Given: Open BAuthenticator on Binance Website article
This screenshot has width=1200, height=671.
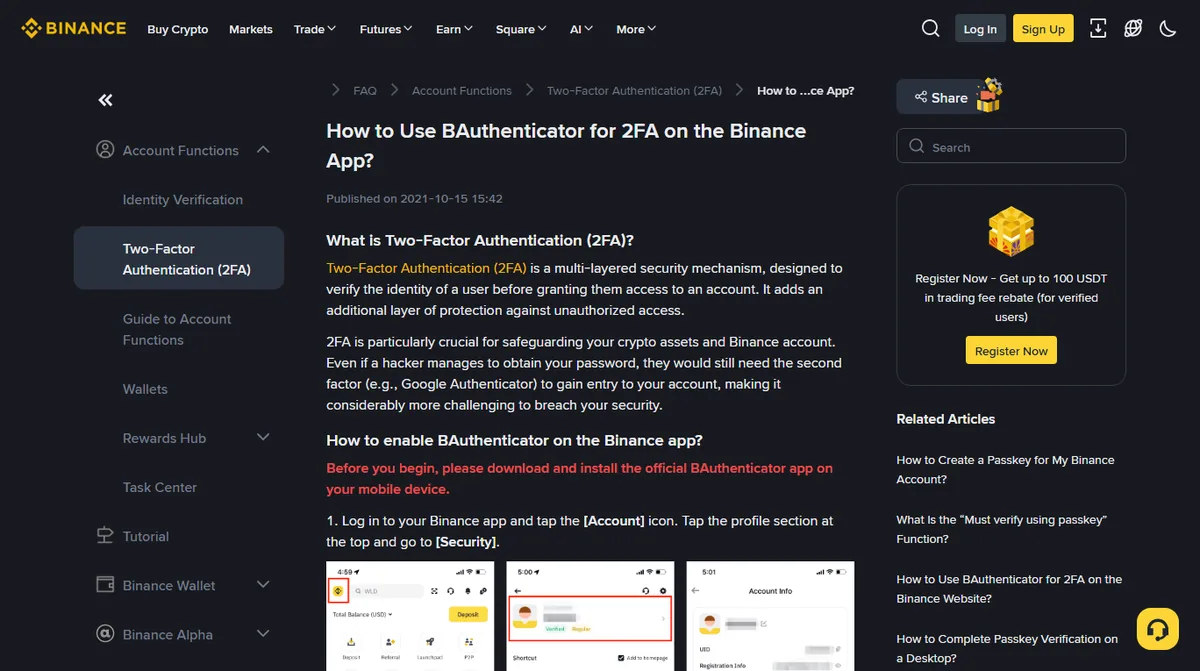Looking at the screenshot, I should click(1009, 589).
